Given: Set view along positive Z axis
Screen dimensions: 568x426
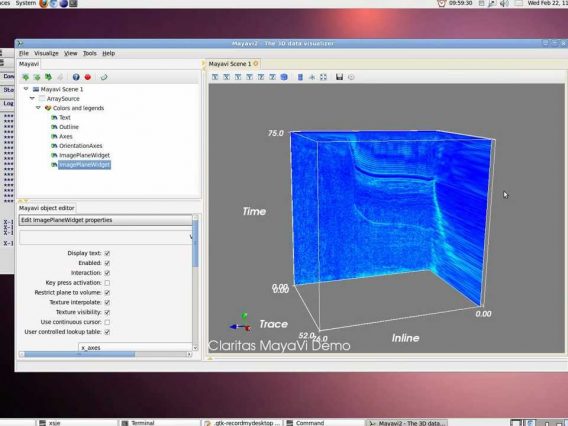Looking at the screenshot, I should [x=261, y=77].
